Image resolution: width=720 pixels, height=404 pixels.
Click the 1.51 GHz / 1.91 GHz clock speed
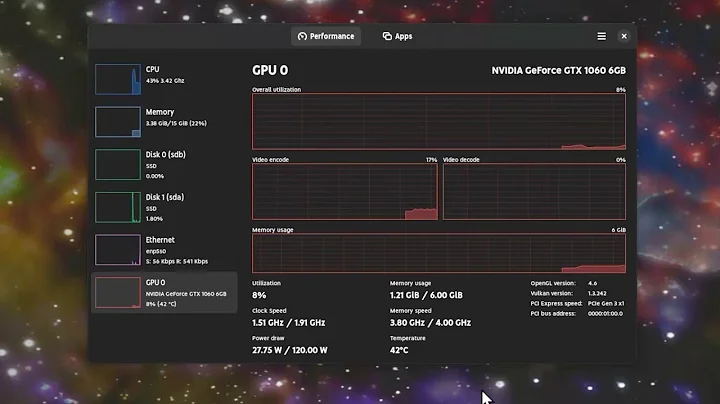point(288,323)
